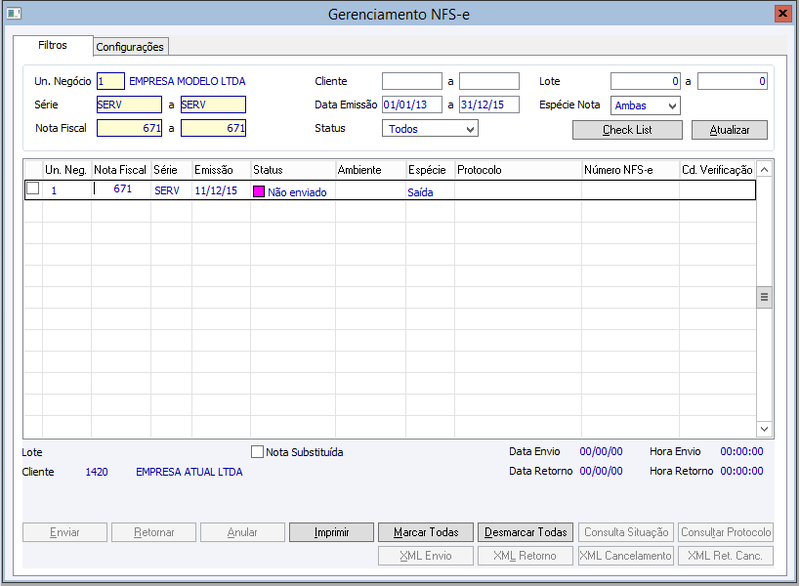
Task: Click the Marcar Todas button
Action: [426, 532]
